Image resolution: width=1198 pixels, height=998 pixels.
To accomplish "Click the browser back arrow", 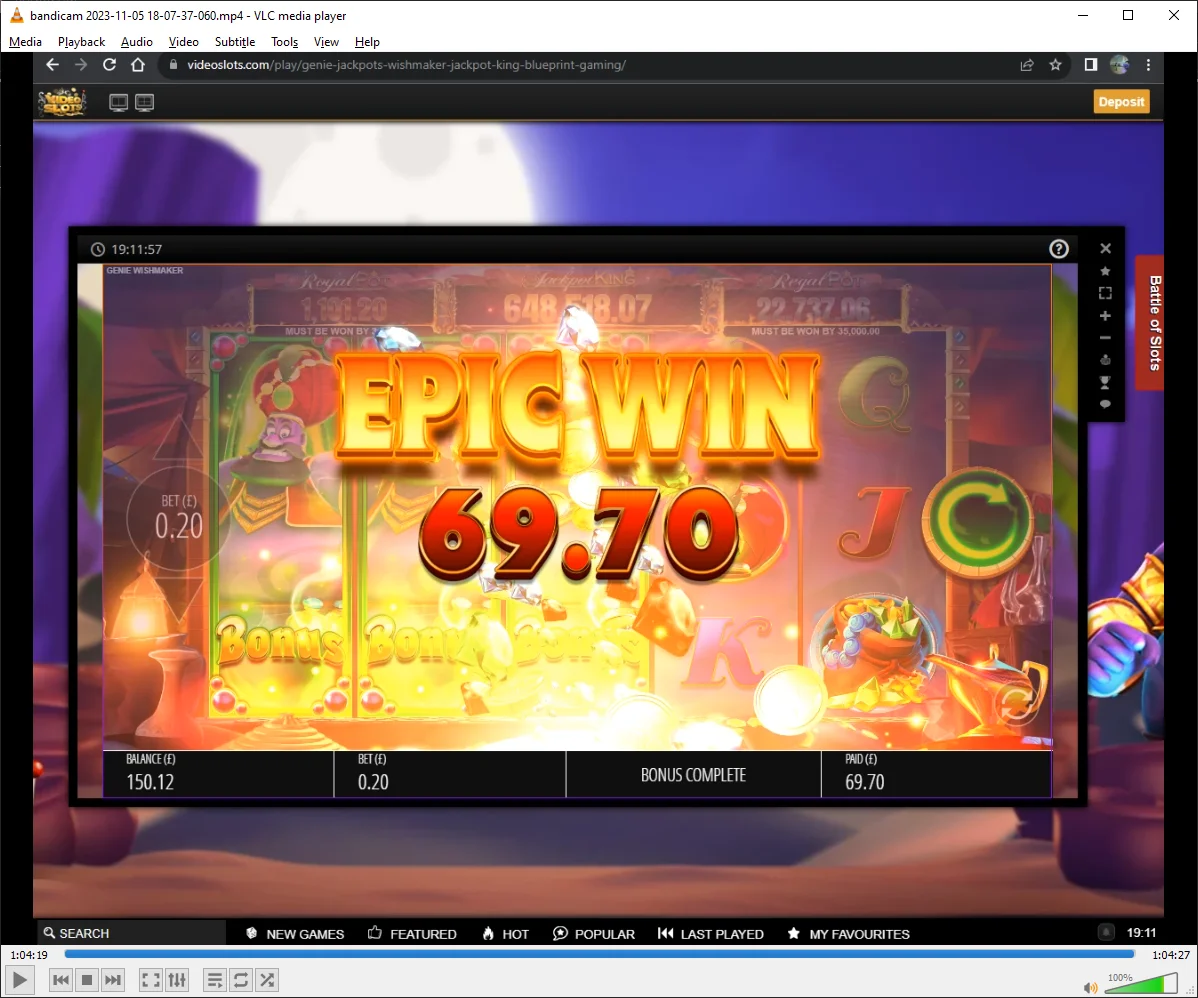I will coord(52,65).
